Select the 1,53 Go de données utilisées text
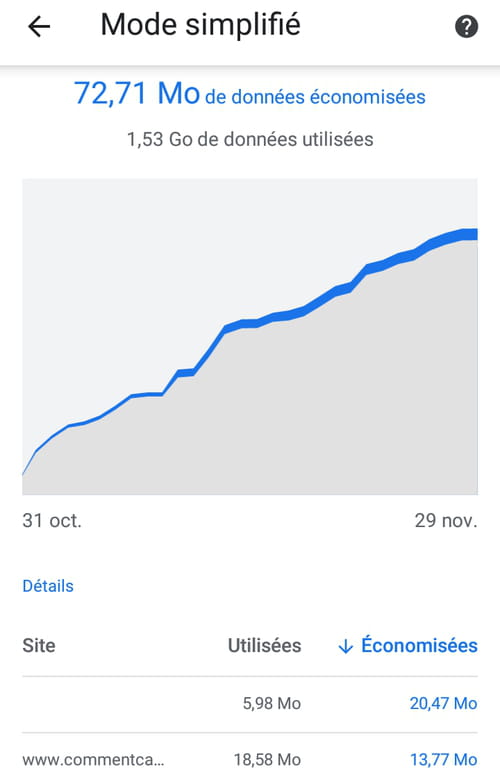 click(x=250, y=139)
